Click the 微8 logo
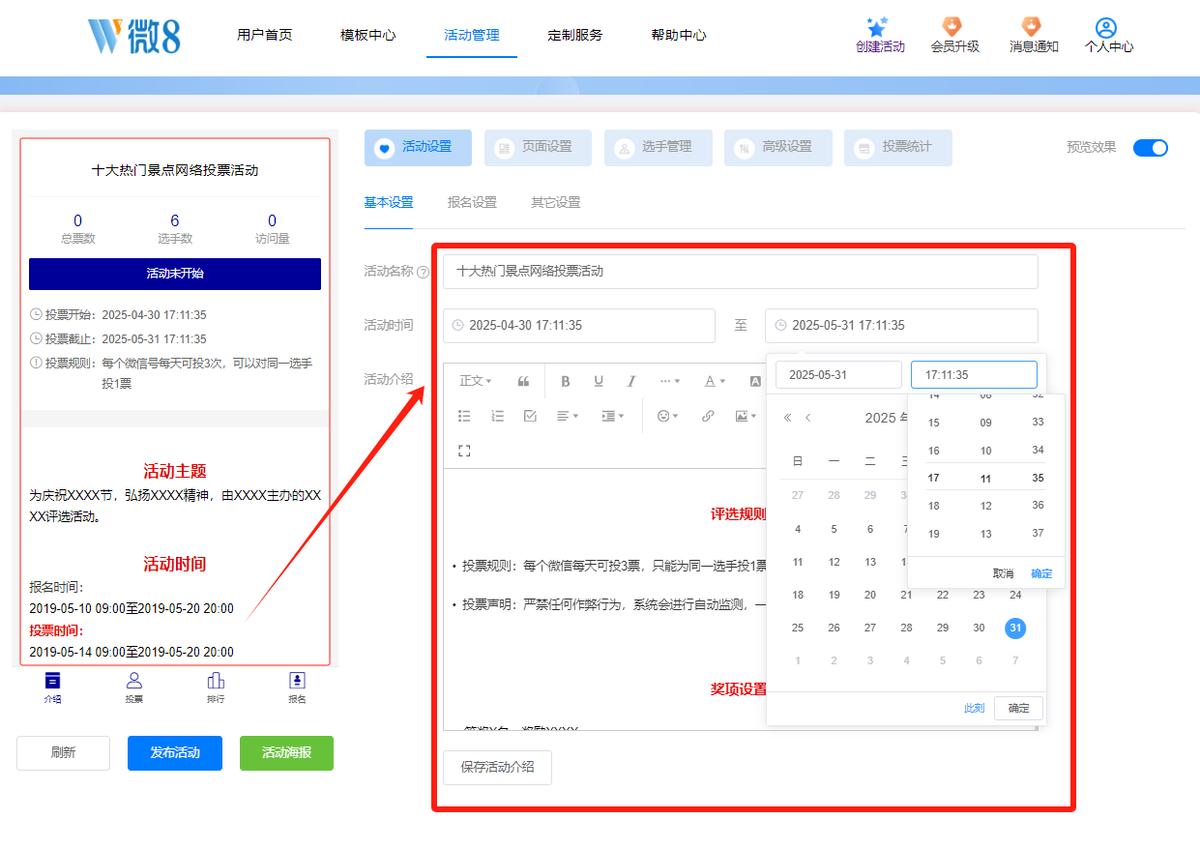The width and height of the screenshot is (1200, 847). tap(134, 36)
